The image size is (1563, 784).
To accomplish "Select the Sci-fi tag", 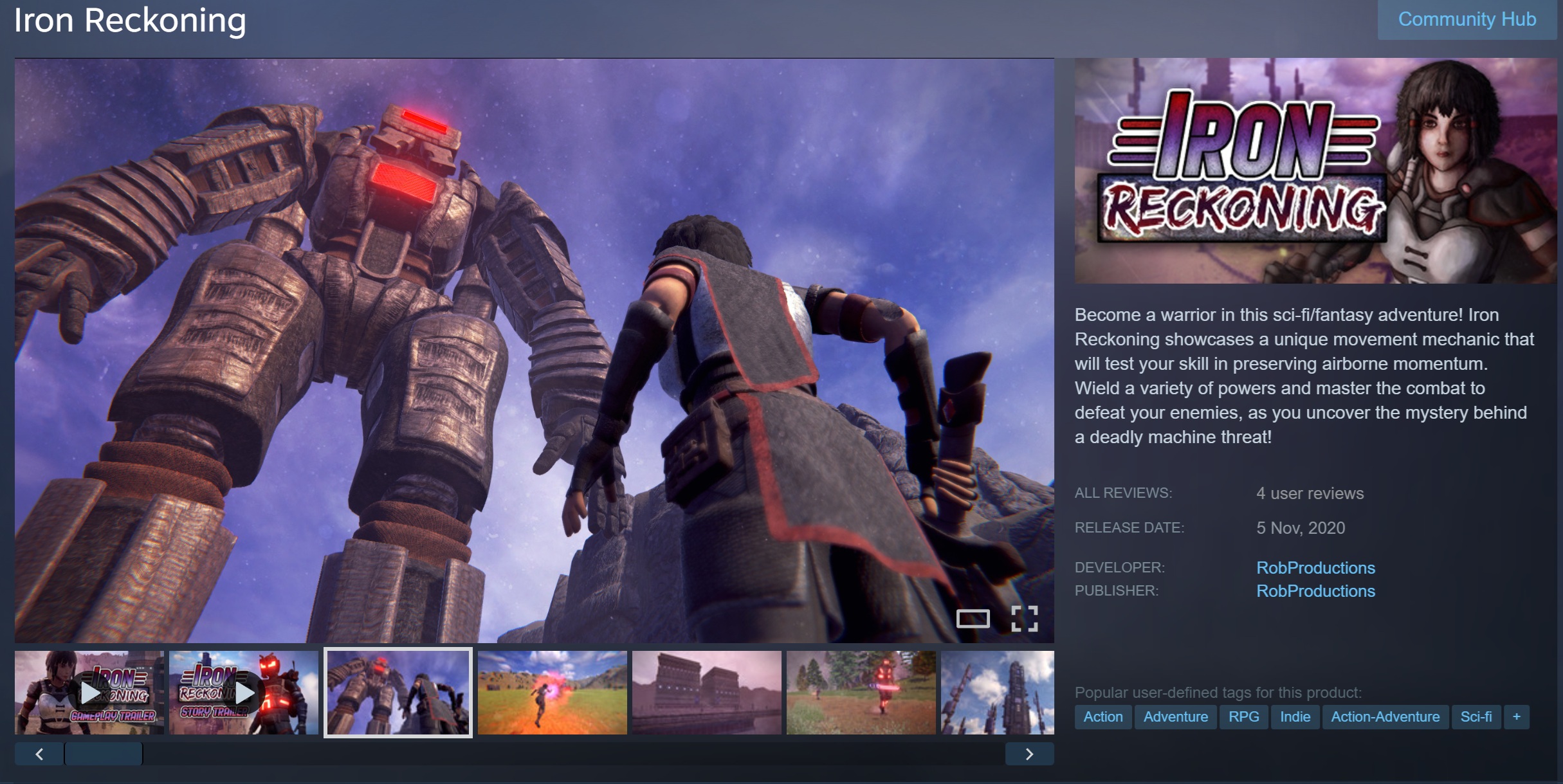I will 1476,716.
